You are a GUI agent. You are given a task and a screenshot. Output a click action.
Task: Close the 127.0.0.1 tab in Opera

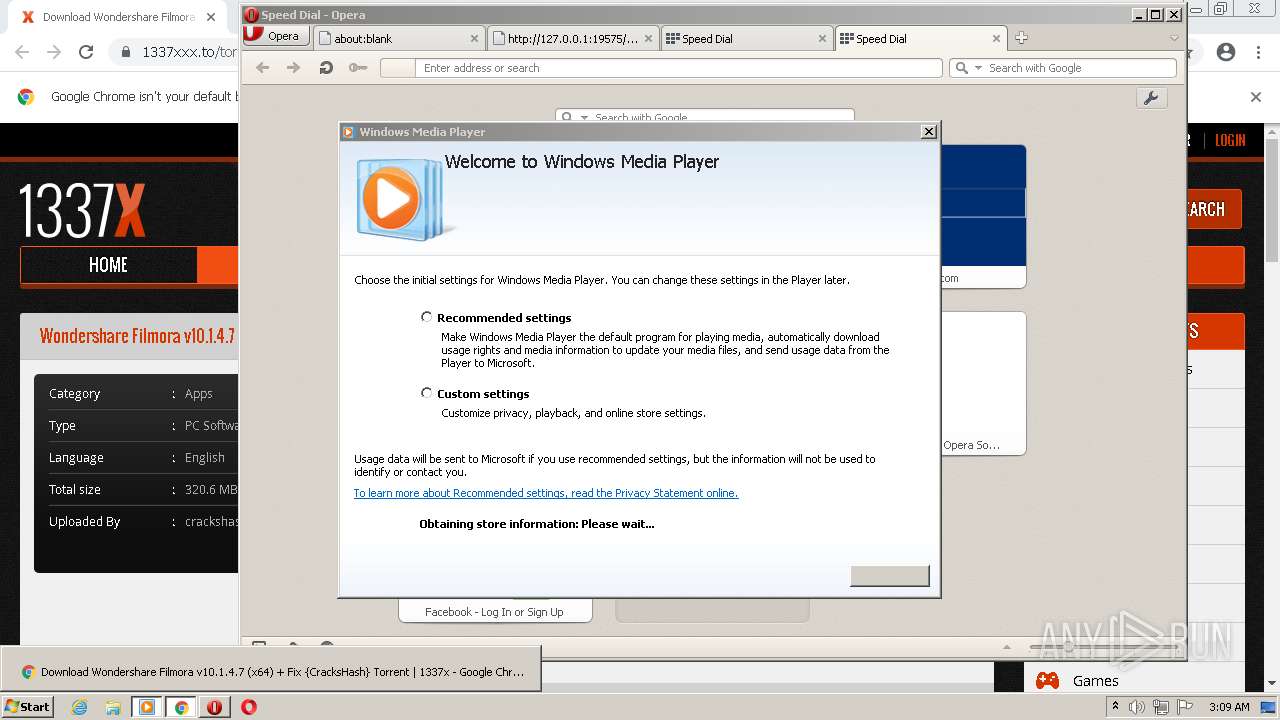coord(648,39)
